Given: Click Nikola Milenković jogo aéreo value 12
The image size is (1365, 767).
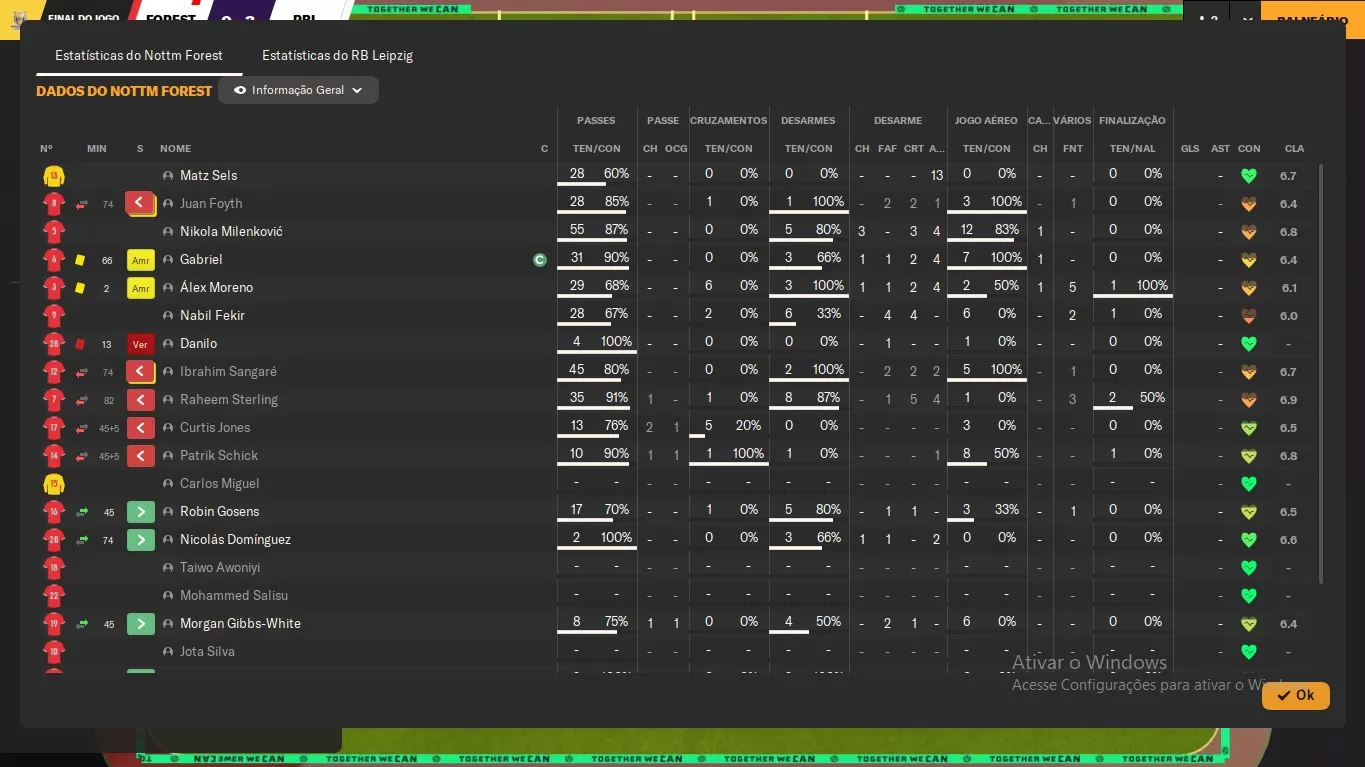Looking at the screenshot, I should pyautogui.click(x=967, y=230).
